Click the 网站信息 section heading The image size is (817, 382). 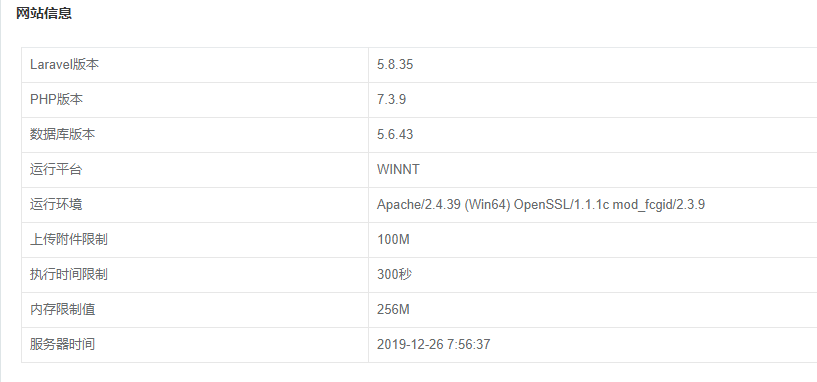[x=44, y=14]
